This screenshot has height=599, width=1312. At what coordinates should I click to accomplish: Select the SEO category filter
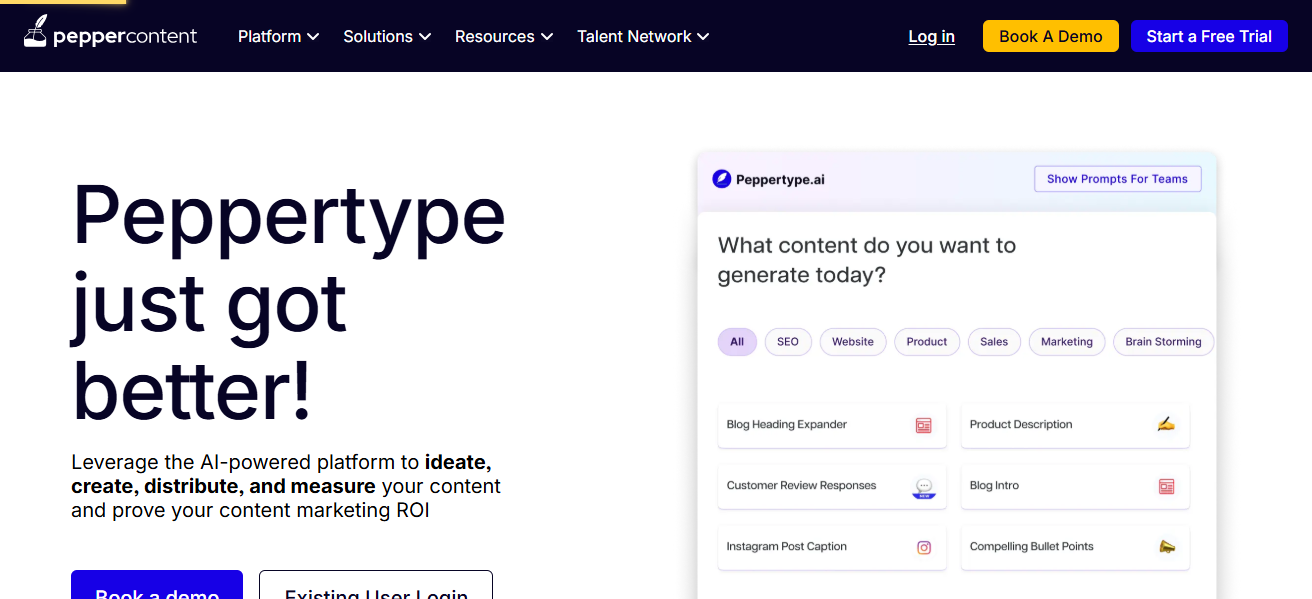(788, 342)
